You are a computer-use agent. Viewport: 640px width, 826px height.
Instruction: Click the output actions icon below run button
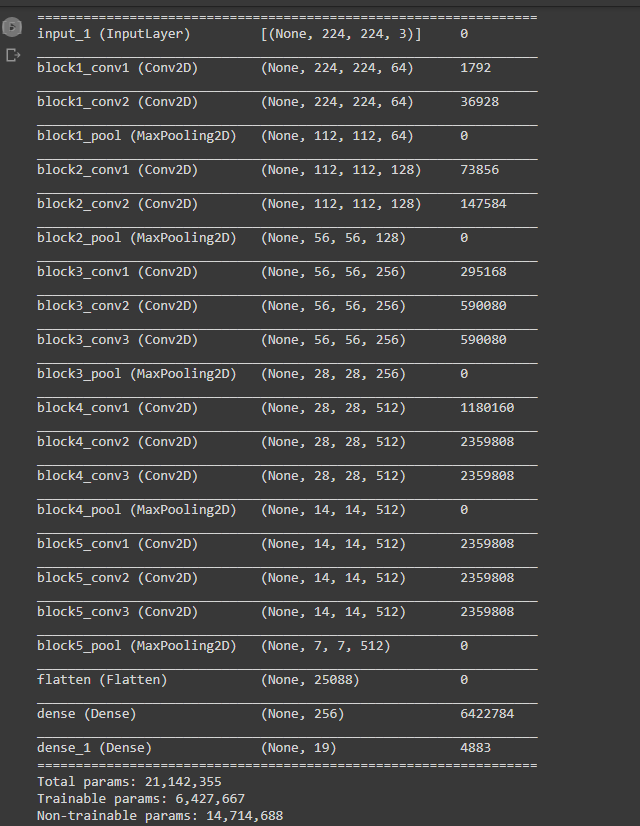14,56
